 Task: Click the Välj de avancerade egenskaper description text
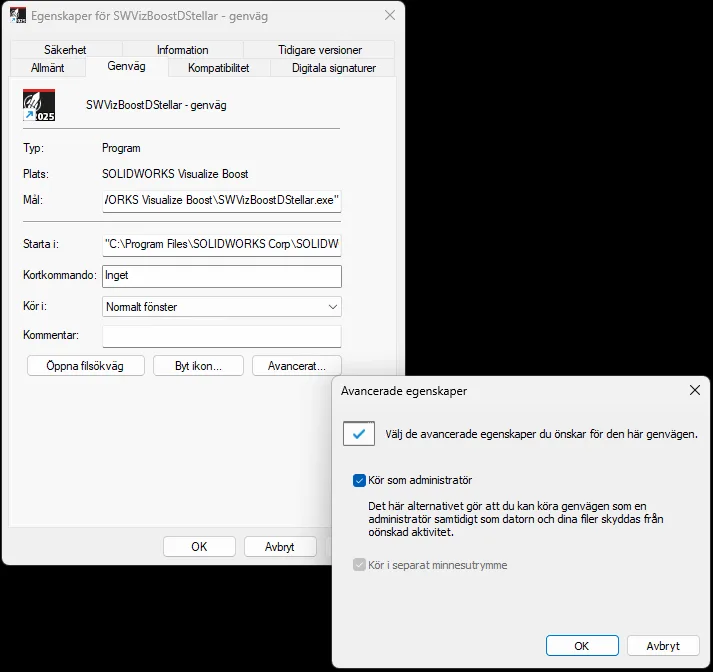tap(541, 434)
